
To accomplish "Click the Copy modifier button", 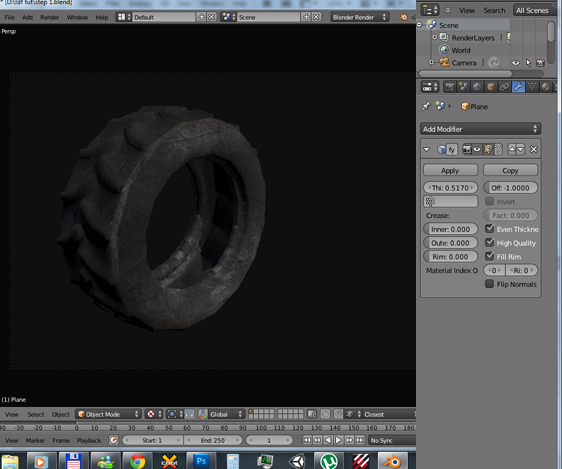I will click(510, 170).
